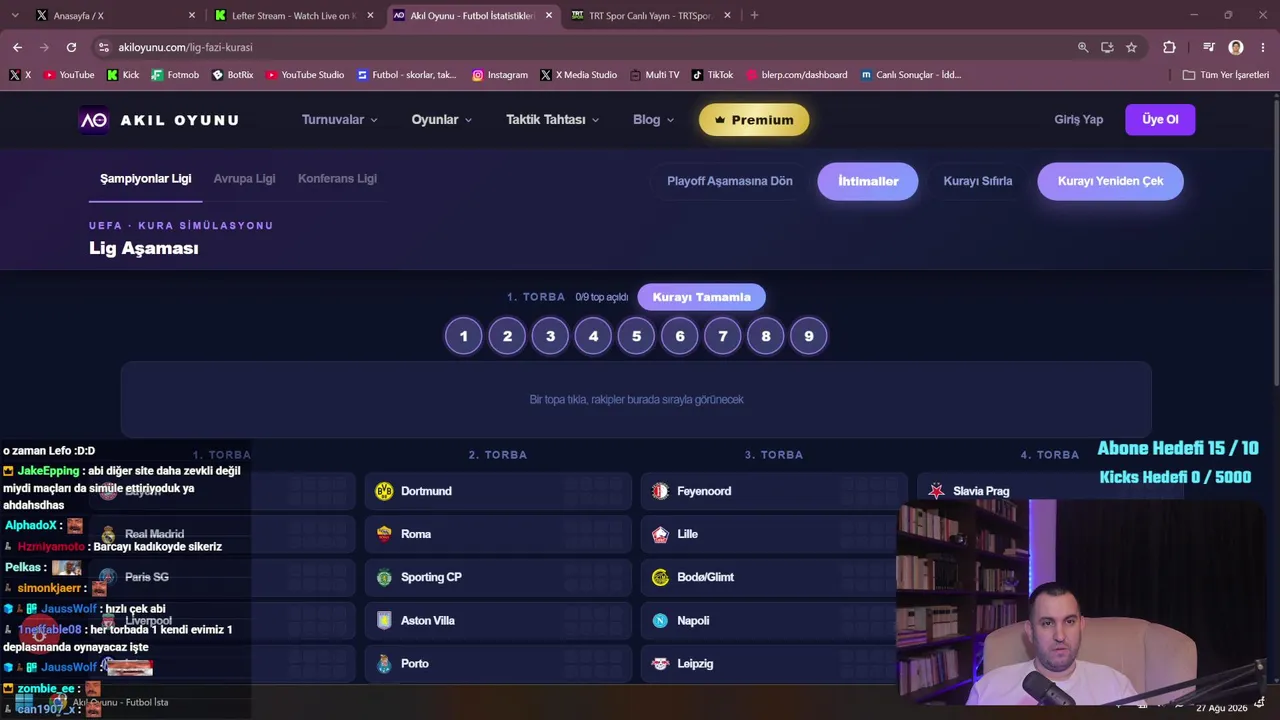The width and height of the screenshot is (1280, 720).
Task: Open the browser extensions puzzle icon
Action: [1169, 47]
